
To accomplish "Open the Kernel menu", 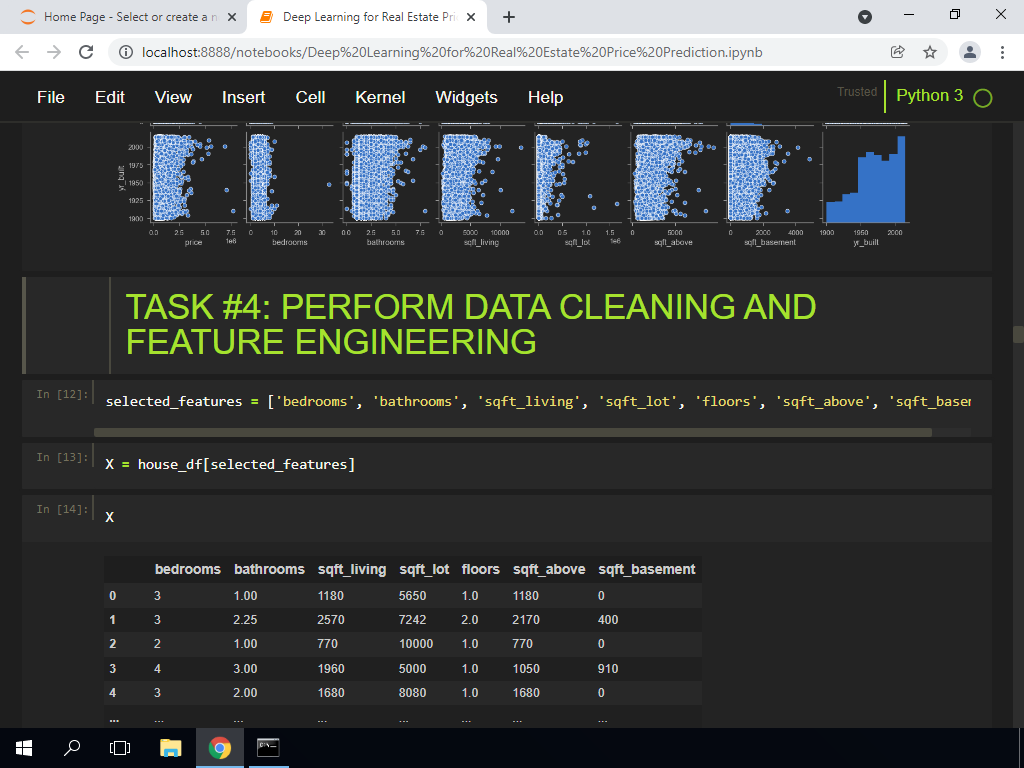I will (380, 97).
